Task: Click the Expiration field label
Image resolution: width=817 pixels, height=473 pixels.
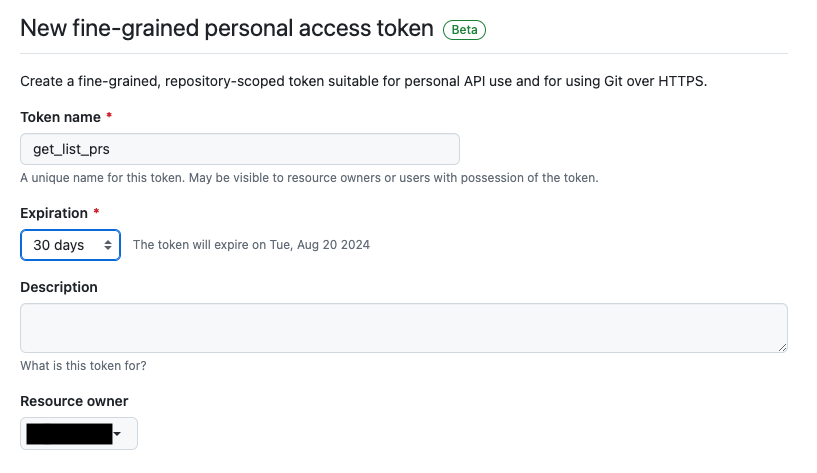Action: [54, 213]
